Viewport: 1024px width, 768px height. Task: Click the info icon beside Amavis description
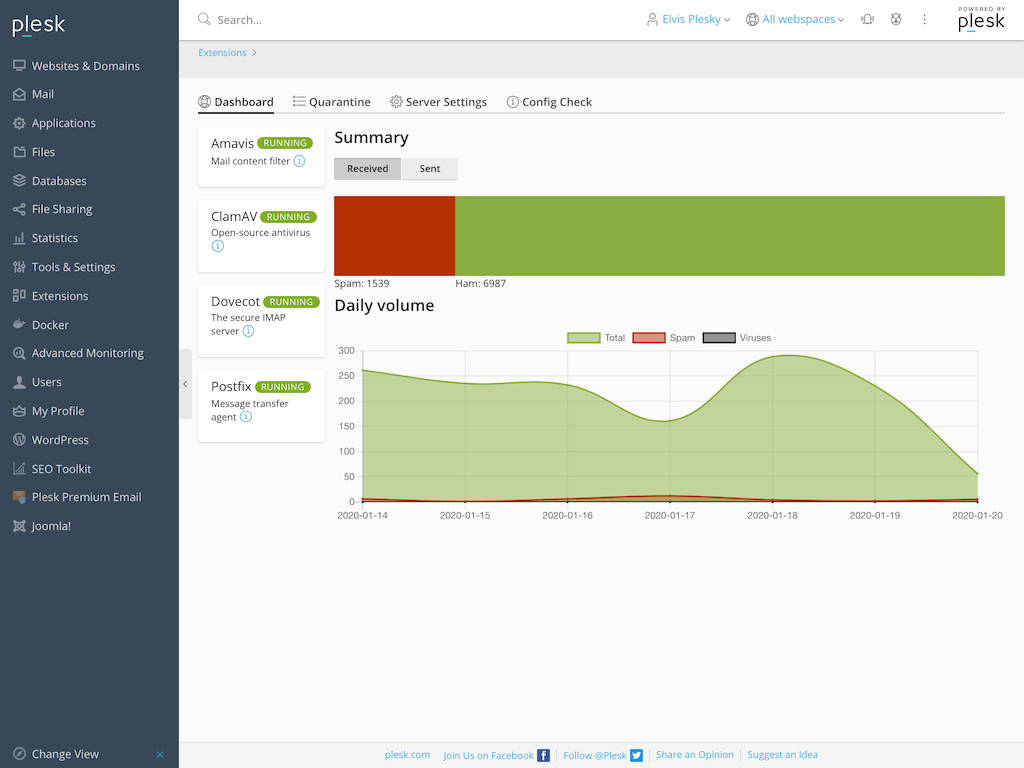click(x=299, y=161)
